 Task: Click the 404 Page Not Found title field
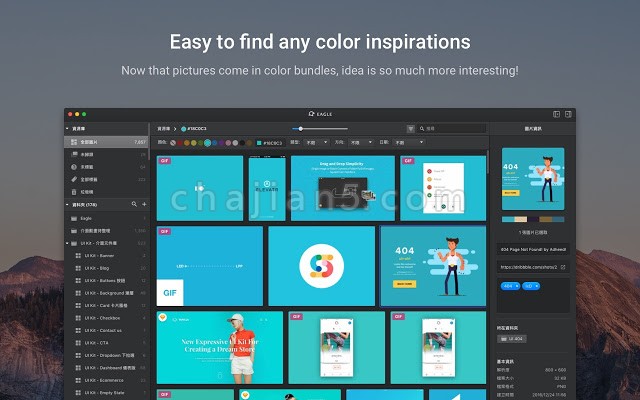click(533, 249)
